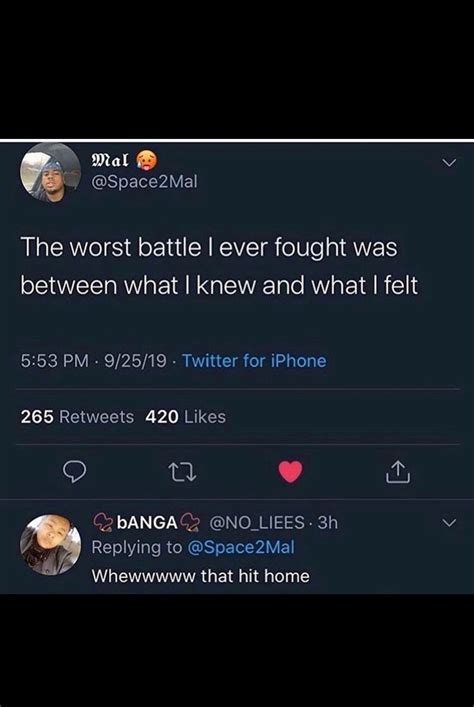Open the @NO_LIEES handle
Screen dimensions: 474x707
point(257,523)
